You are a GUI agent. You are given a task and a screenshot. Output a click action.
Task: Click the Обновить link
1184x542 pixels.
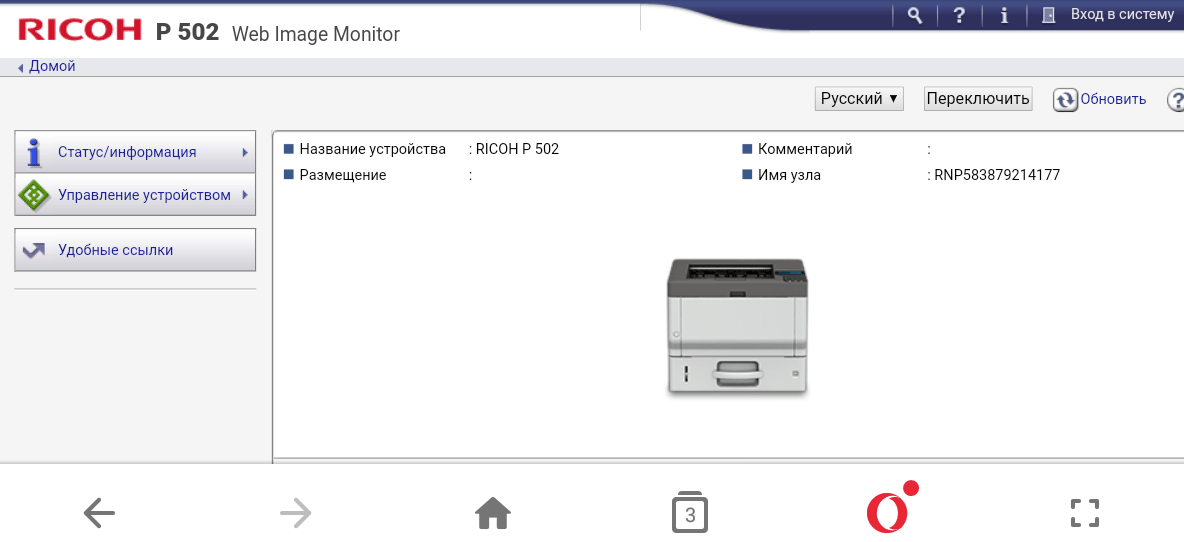pos(1113,99)
